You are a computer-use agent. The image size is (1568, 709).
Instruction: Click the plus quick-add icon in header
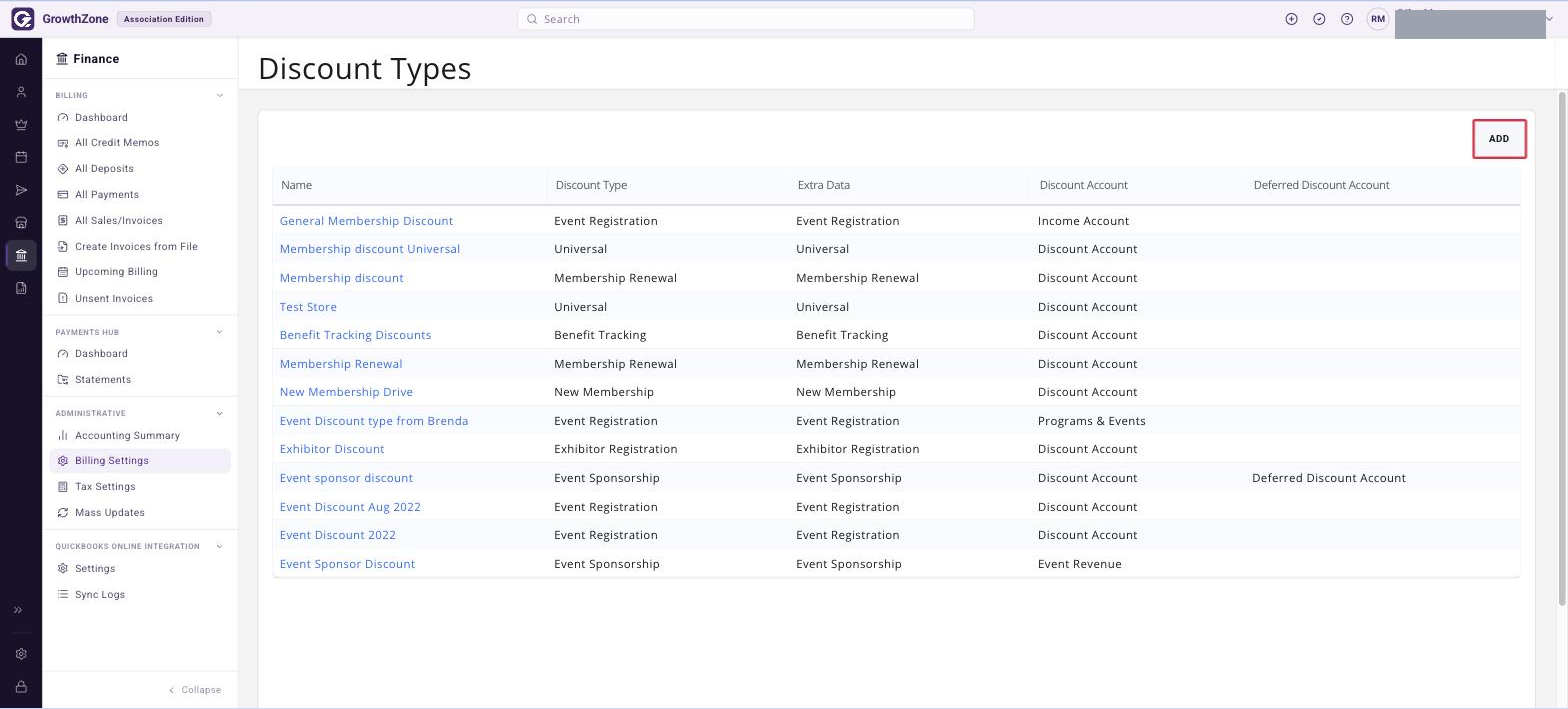coord(1291,19)
